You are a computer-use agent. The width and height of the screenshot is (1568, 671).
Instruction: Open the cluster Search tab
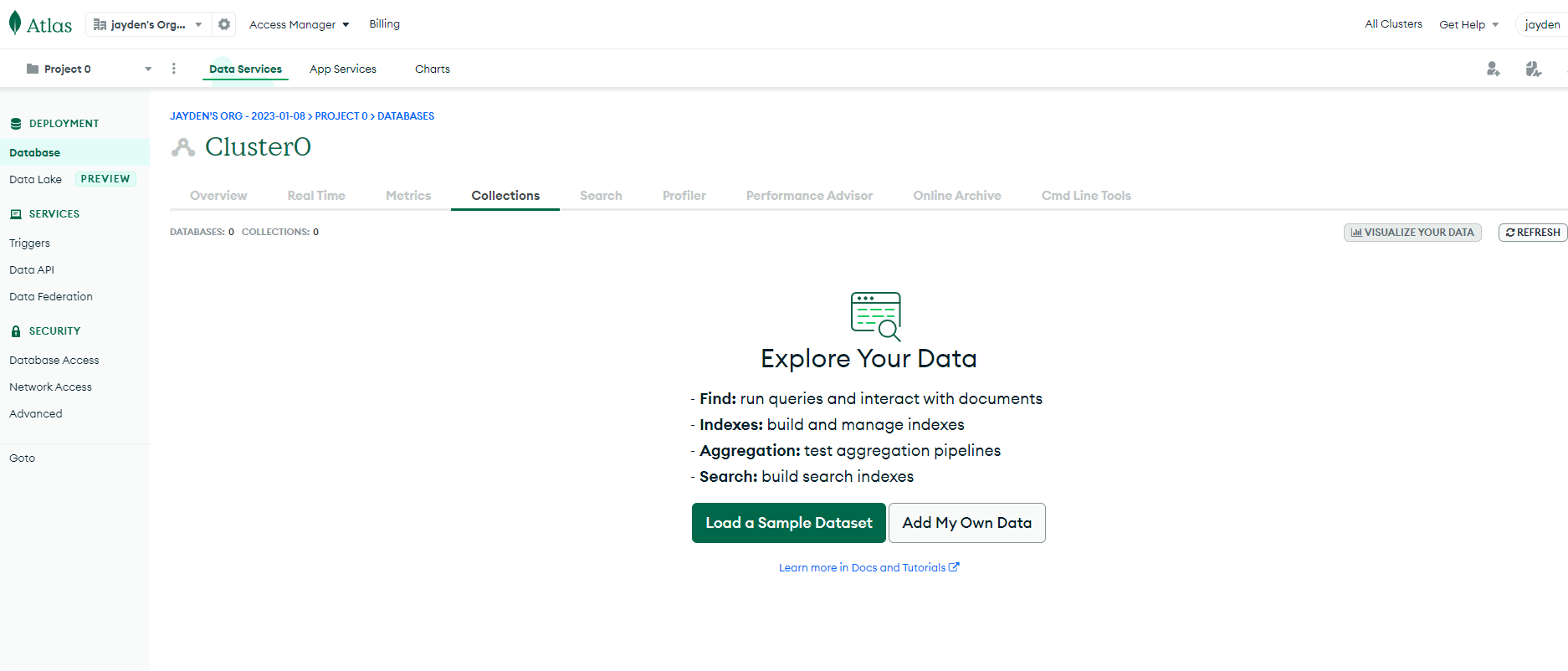pyautogui.click(x=601, y=196)
